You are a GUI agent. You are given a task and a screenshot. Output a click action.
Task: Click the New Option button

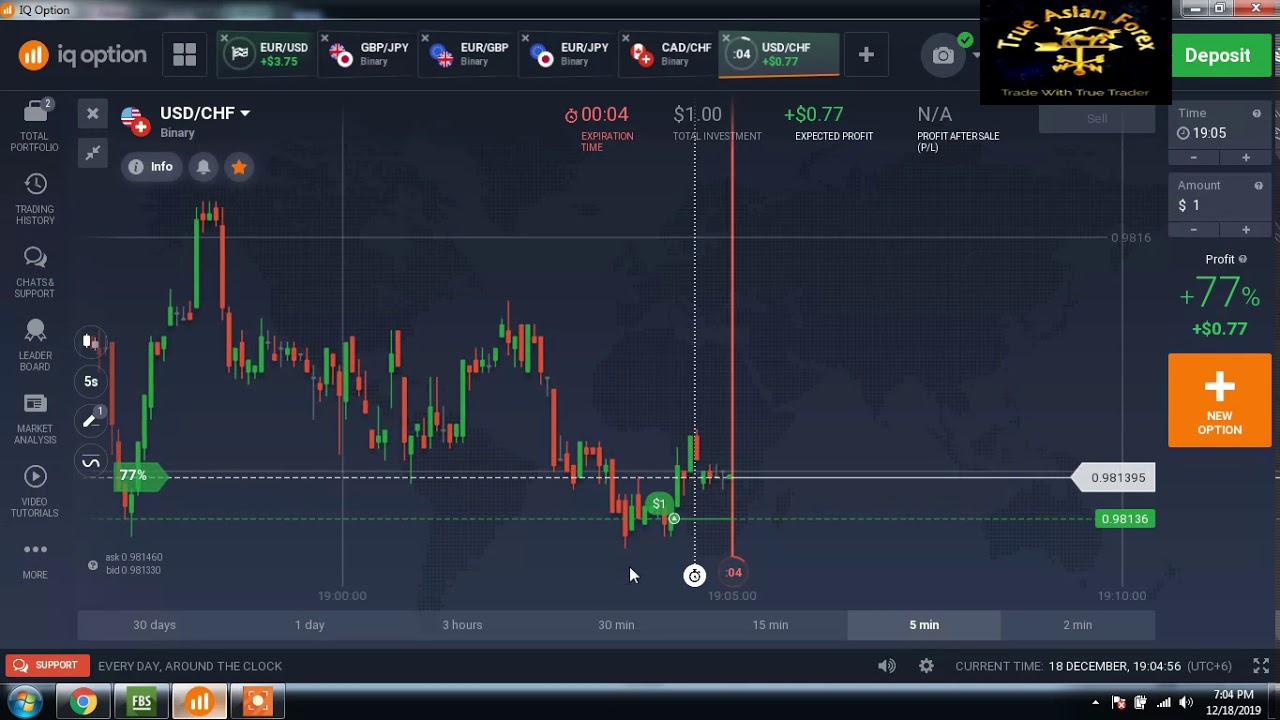point(1220,400)
